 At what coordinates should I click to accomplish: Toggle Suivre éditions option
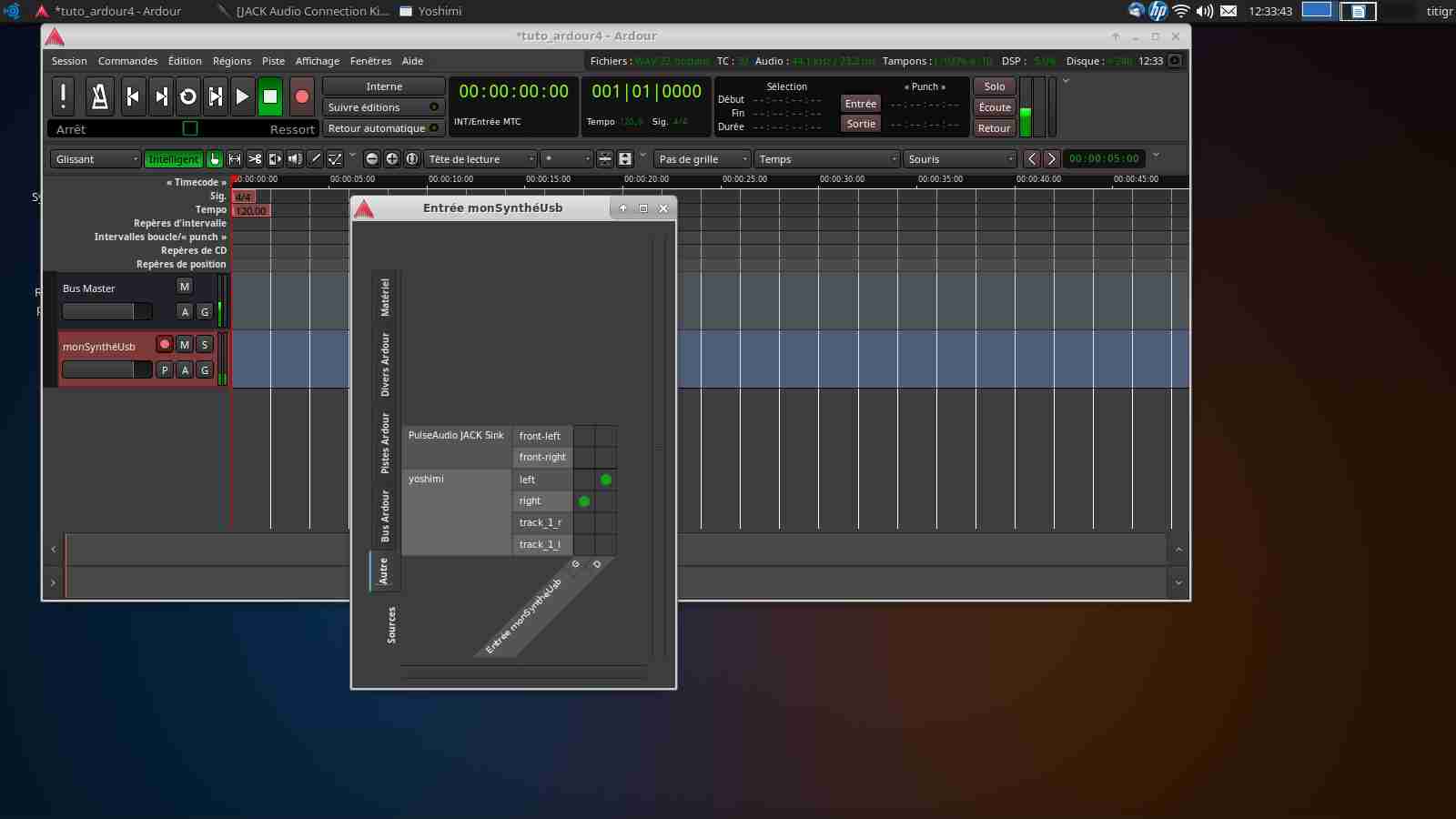pos(383,107)
